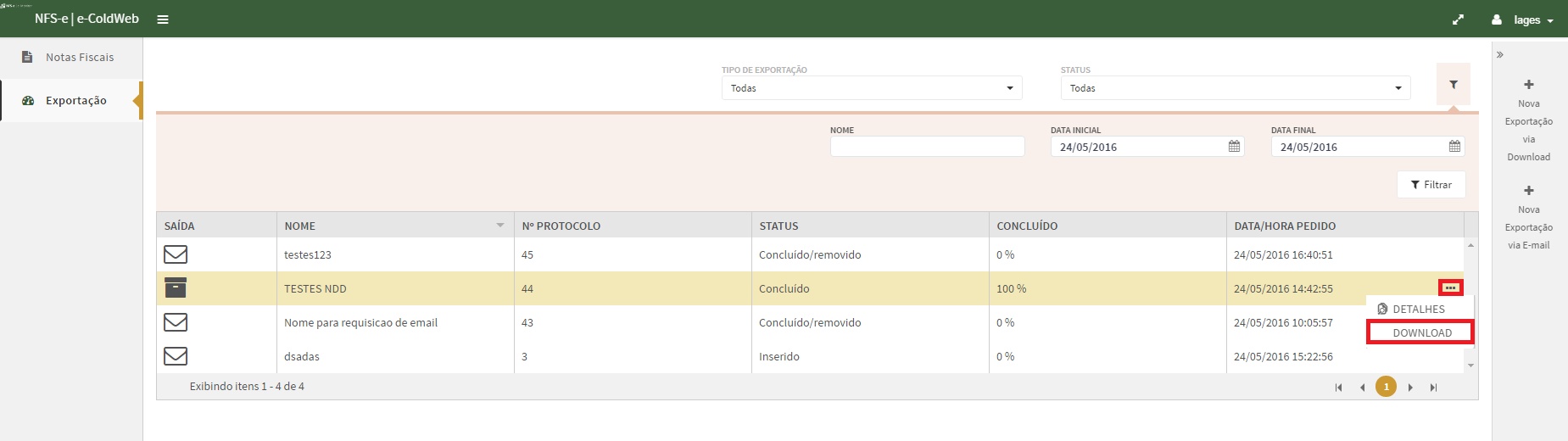1568x441 pixels.
Task: Open the lages user account menu
Action: 1525,20
